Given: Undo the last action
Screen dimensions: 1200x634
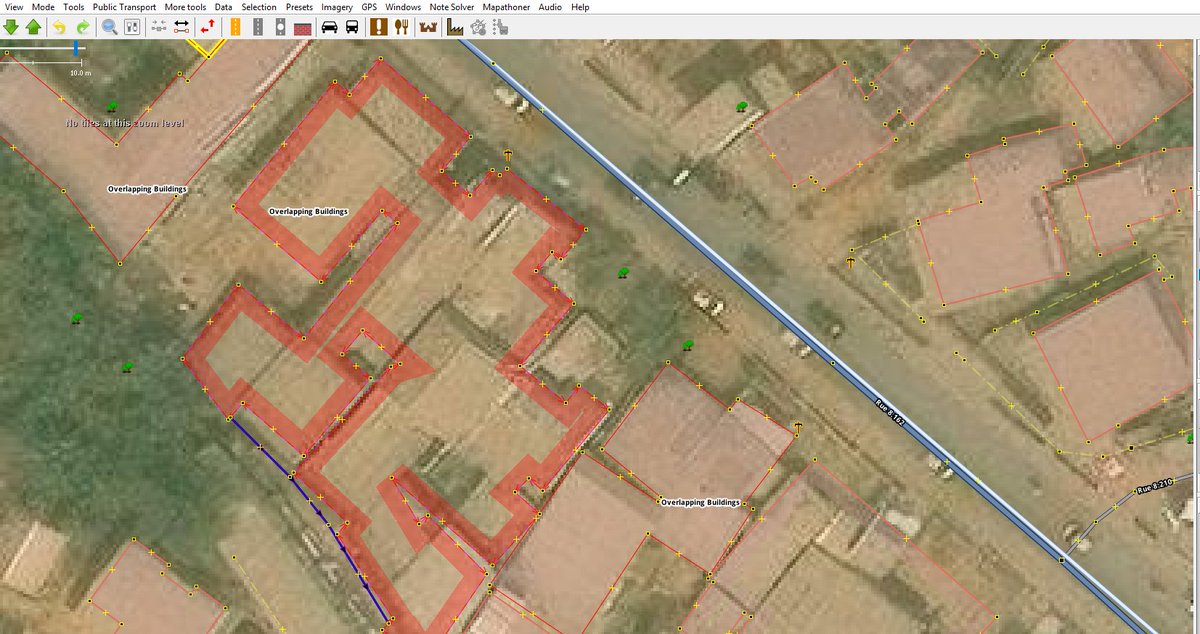Looking at the screenshot, I should click(x=60, y=27).
